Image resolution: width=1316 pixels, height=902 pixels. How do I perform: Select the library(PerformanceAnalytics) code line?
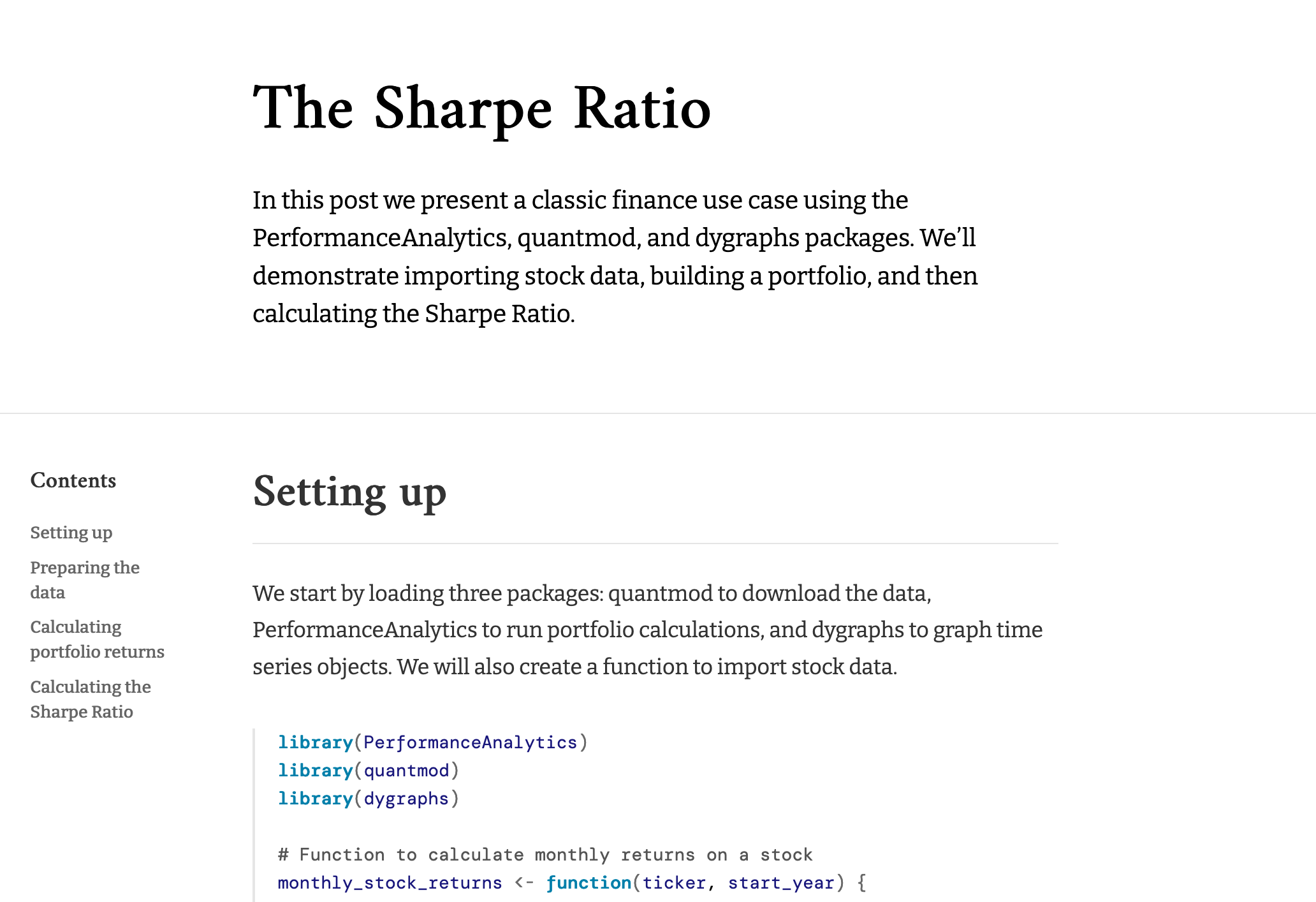pyautogui.click(x=432, y=742)
